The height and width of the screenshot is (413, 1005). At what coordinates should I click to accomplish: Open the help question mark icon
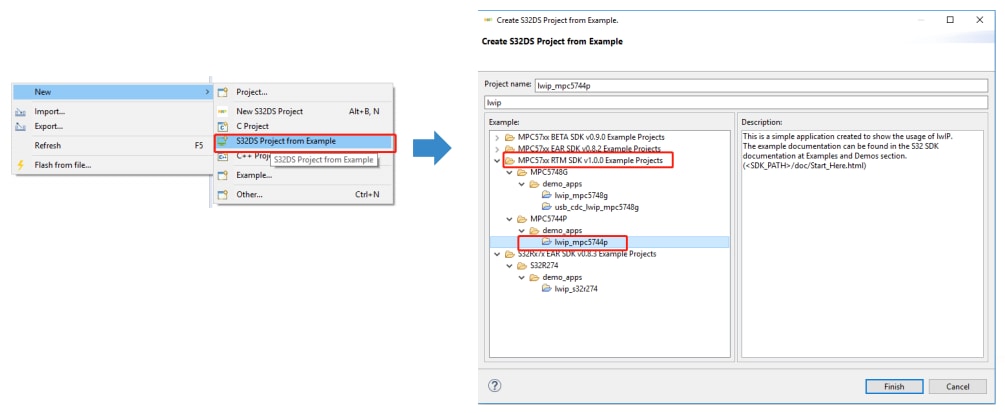(494, 385)
